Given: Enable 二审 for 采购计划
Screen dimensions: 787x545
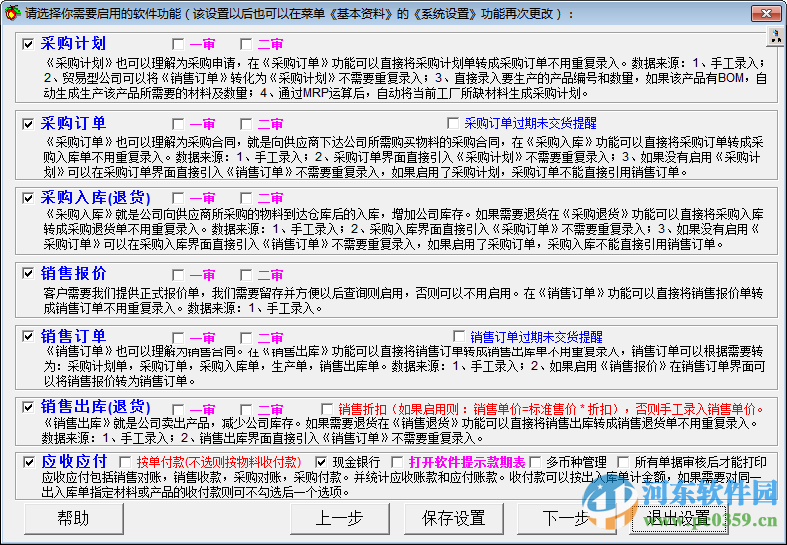Looking at the screenshot, I should tap(246, 44).
